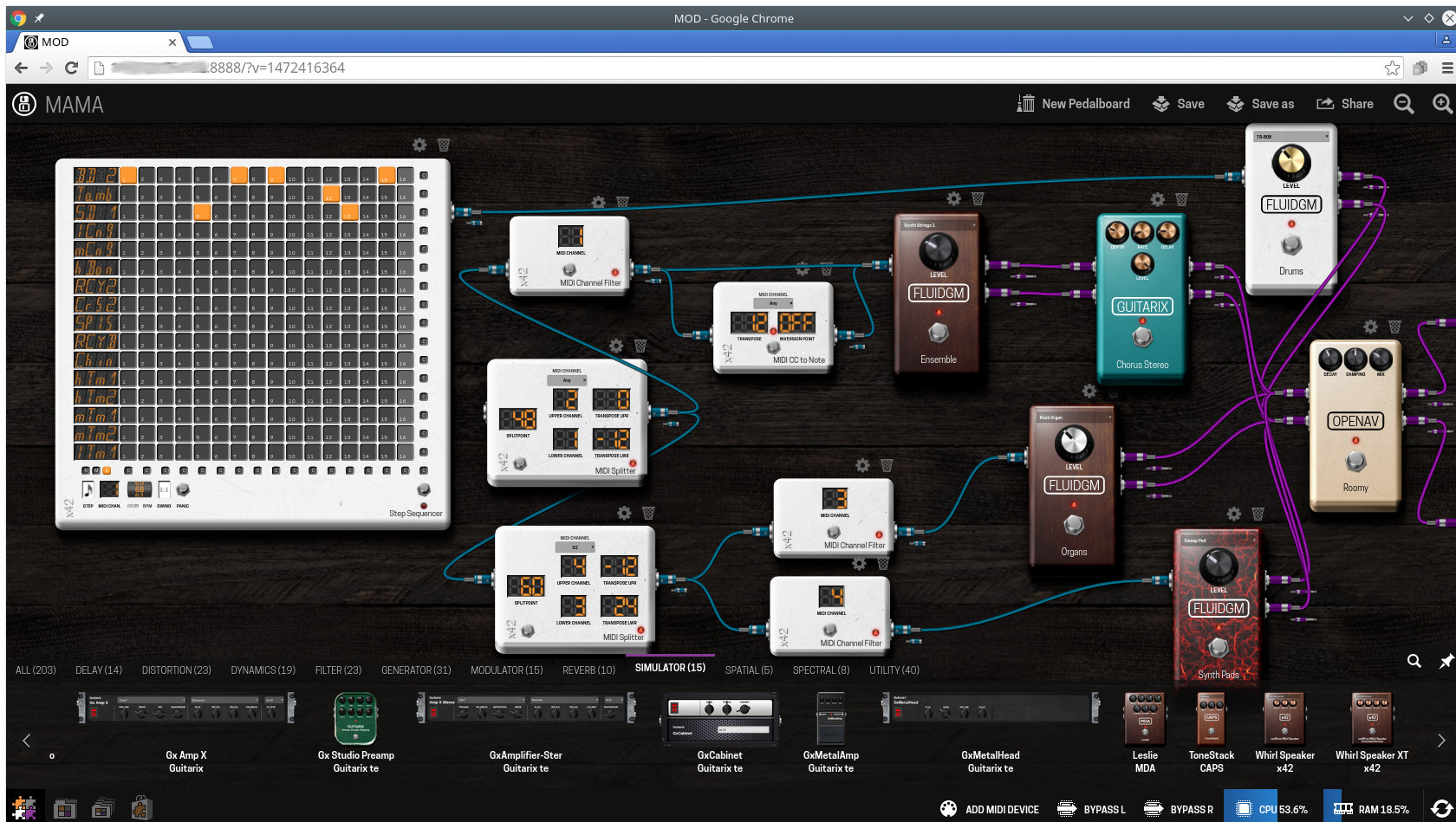Toggle Chorus Stereo pedal footswitch
This screenshot has height=822, width=1456.
[1142, 336]
